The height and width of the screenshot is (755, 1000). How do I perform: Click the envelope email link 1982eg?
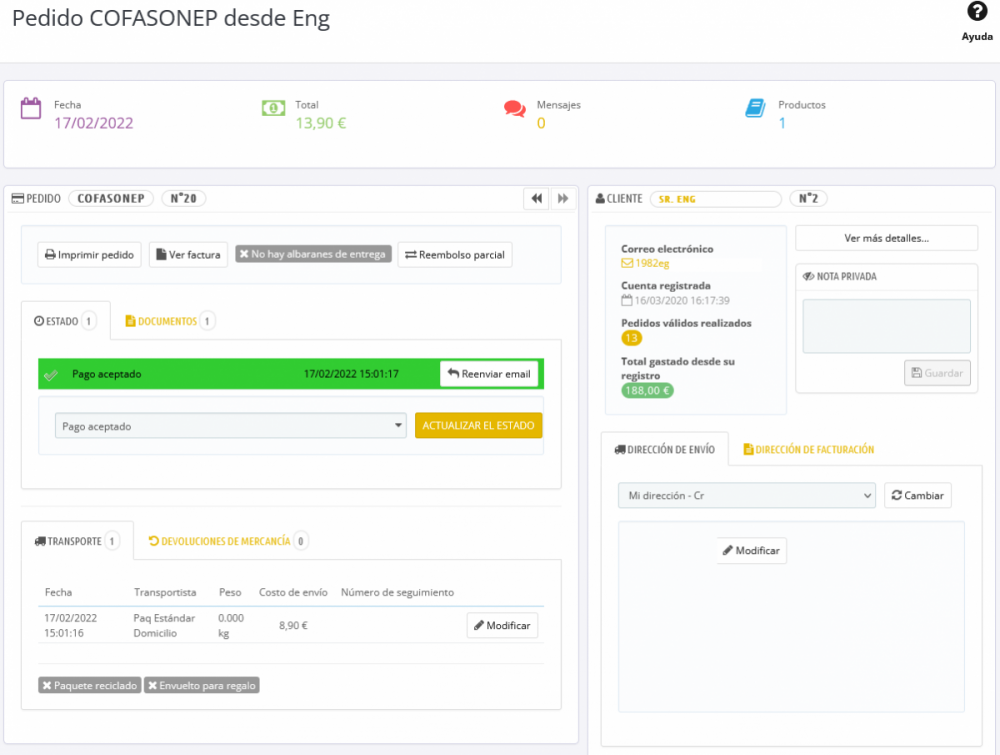coord(645,264)
